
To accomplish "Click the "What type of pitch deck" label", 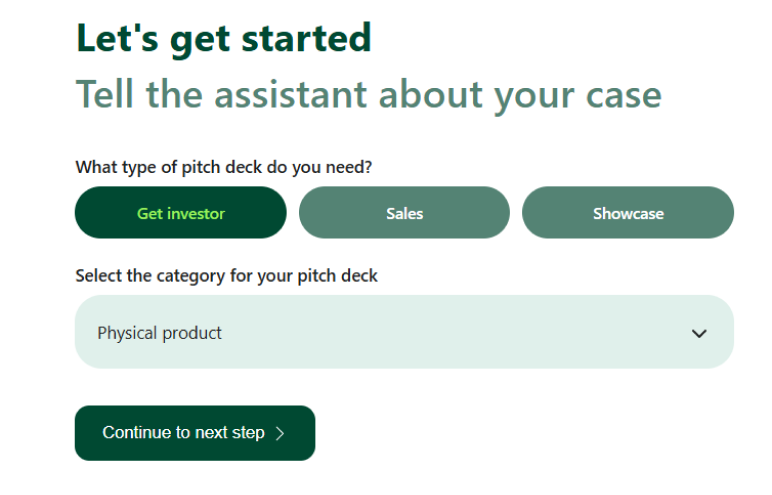I will coord(224,167).
